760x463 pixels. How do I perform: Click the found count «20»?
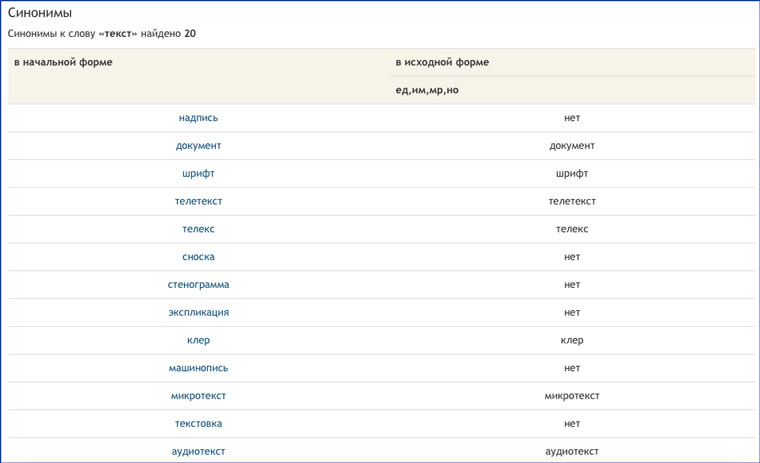click(190, 33)
